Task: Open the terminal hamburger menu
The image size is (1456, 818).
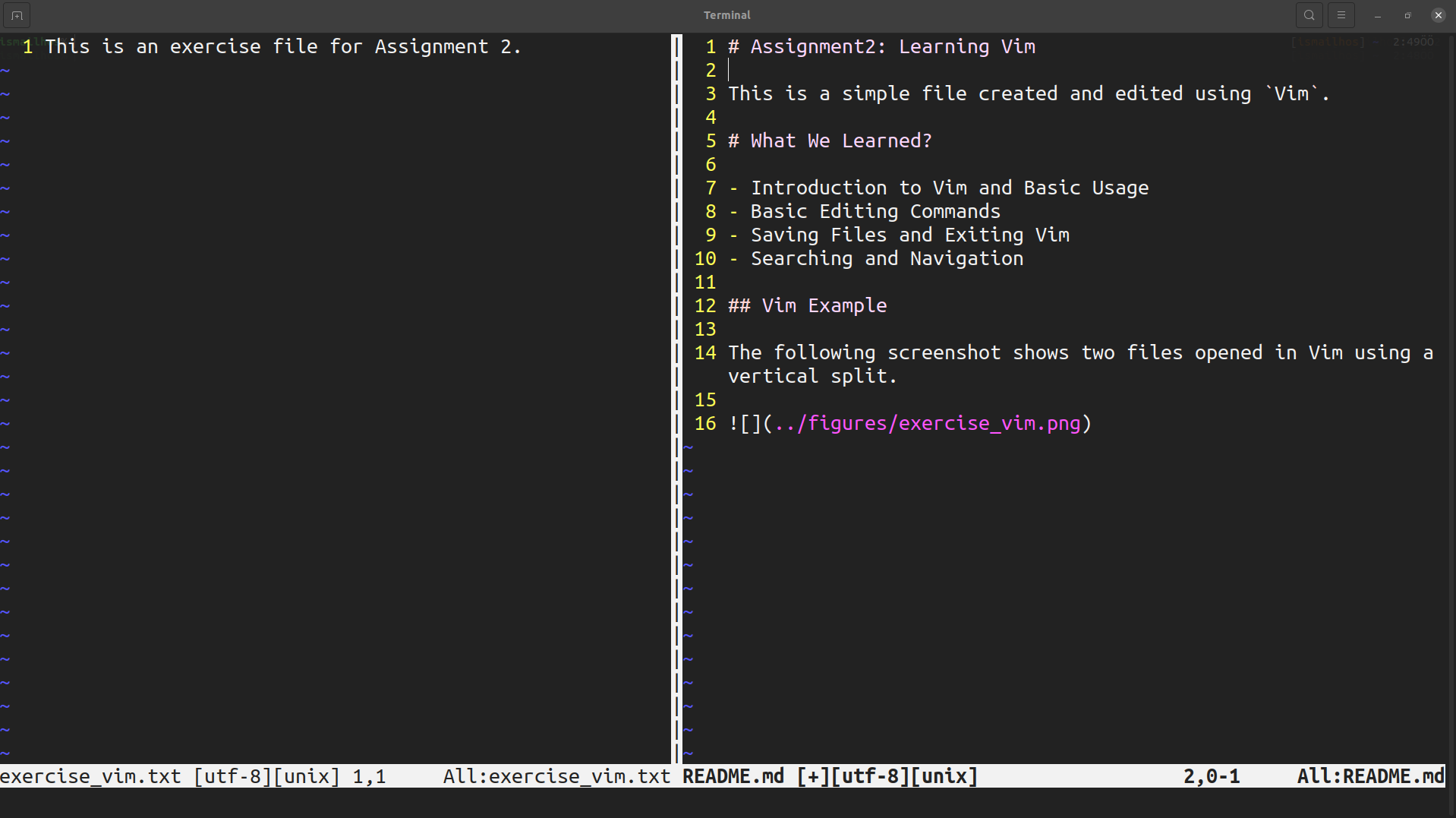Action: tap(1341, 15)
